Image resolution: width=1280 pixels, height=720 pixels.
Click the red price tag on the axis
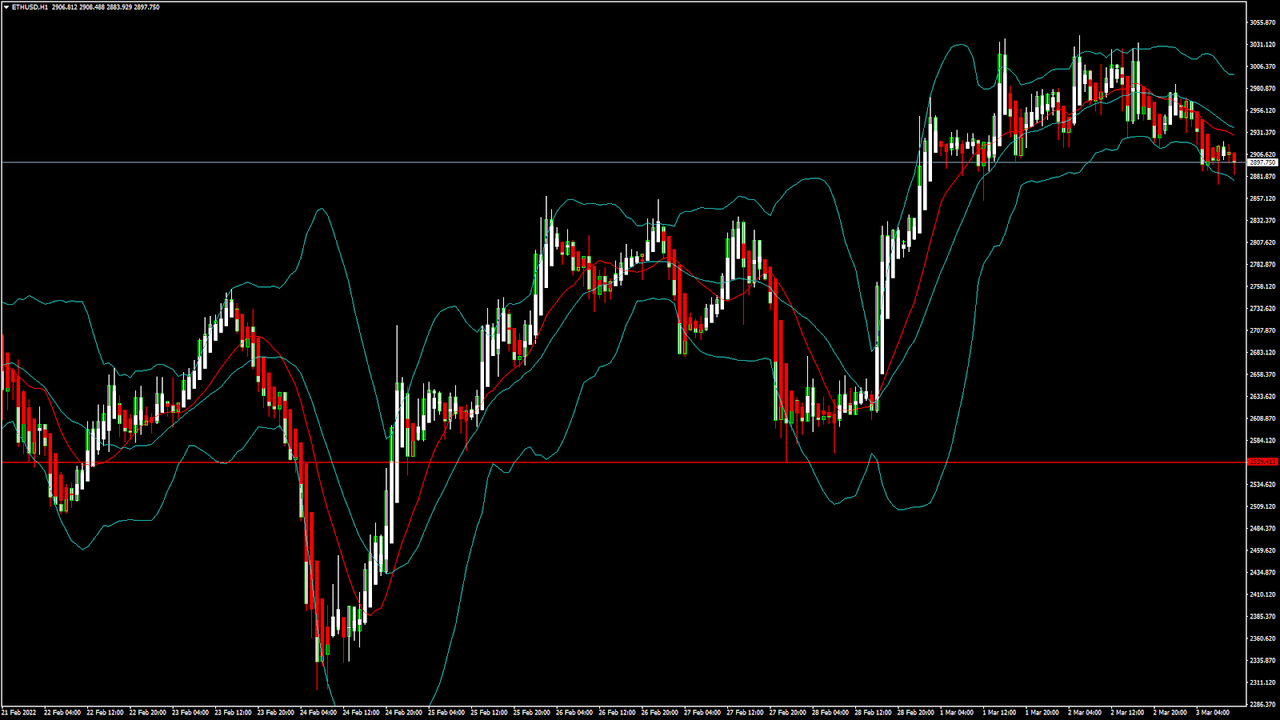(1263, 462)
